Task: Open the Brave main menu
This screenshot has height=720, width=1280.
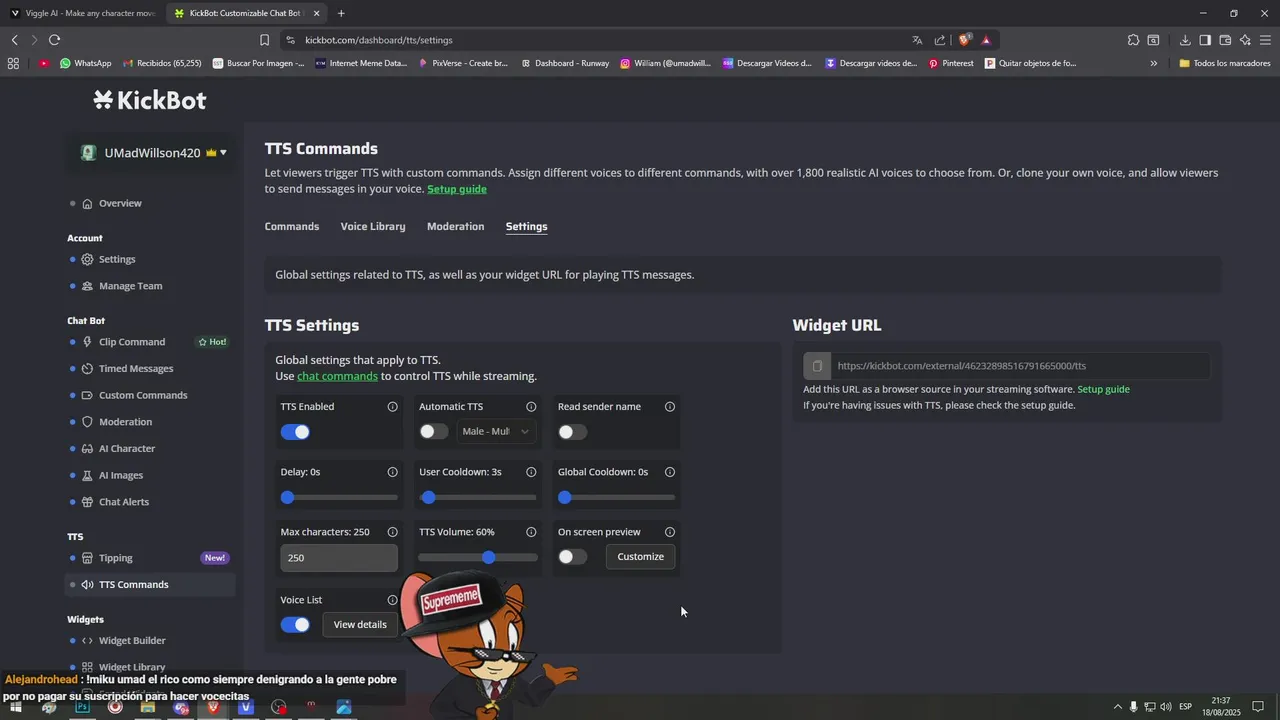Action: pos(1265,40)
